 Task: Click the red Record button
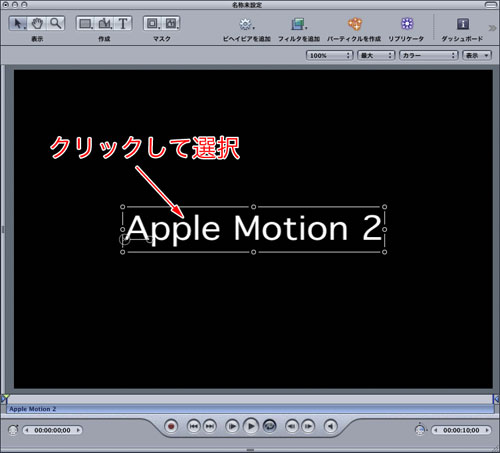[x=171, y=426]
